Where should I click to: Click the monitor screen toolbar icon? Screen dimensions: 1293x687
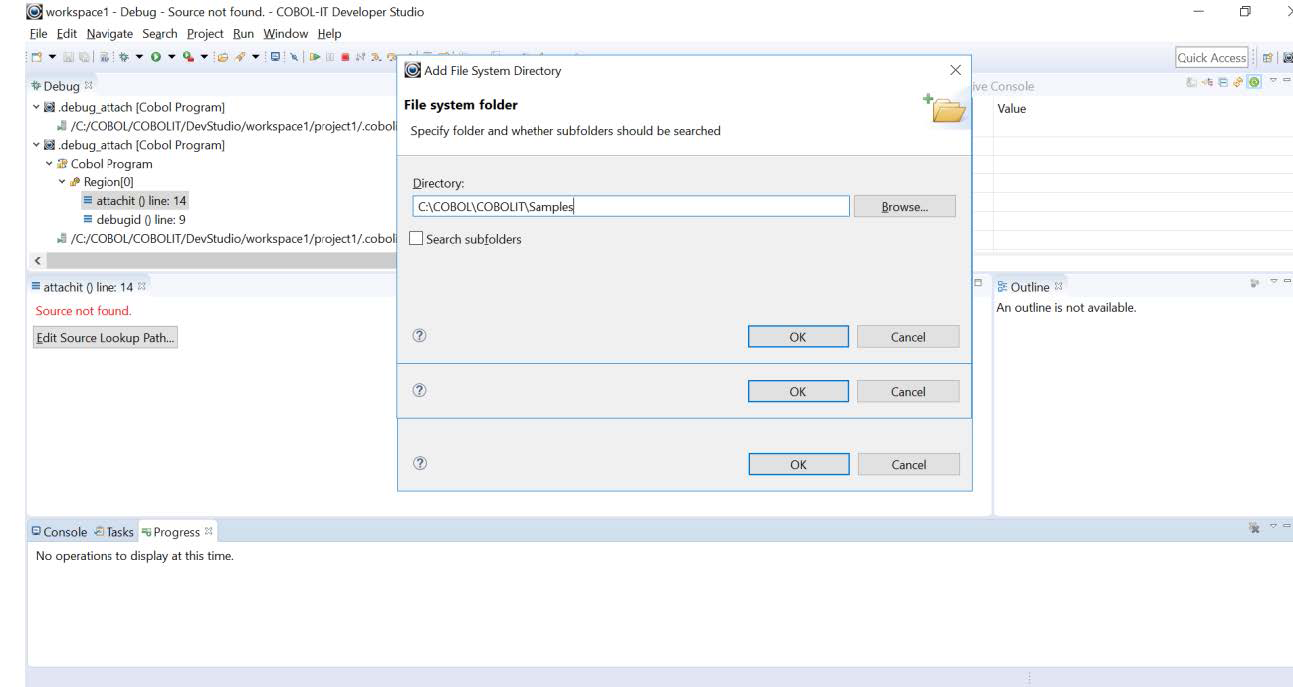[x=275, y=57]
